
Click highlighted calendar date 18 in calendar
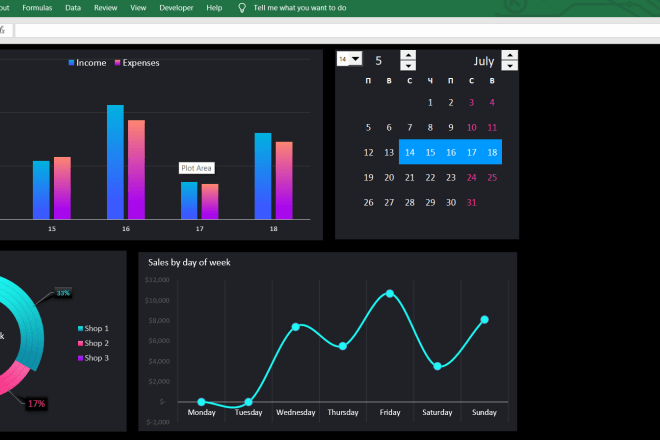click(x=492, y=152)
